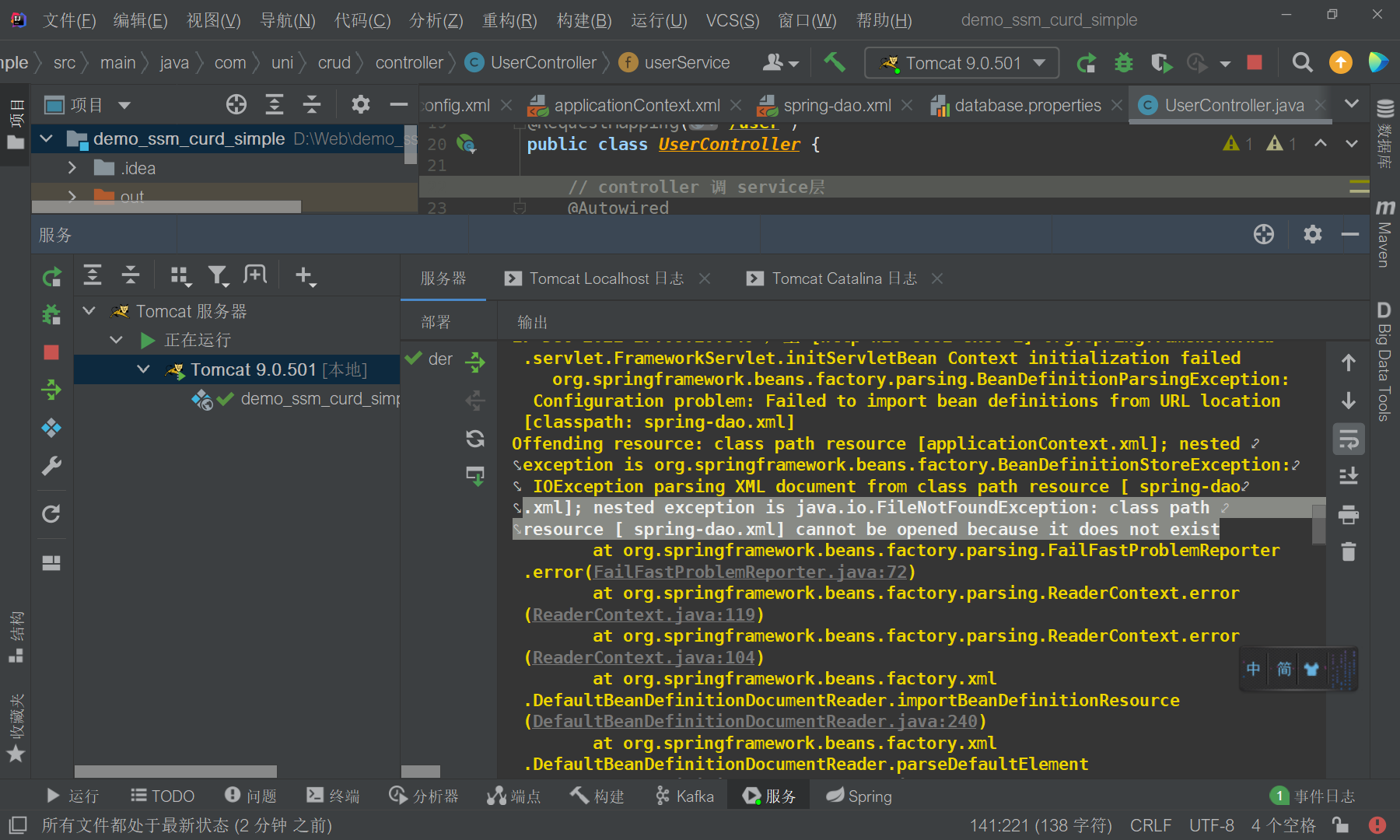Stop the running server red square in toolbar
This screenshot has width=1400, height=840.
tap(1255, 62)
